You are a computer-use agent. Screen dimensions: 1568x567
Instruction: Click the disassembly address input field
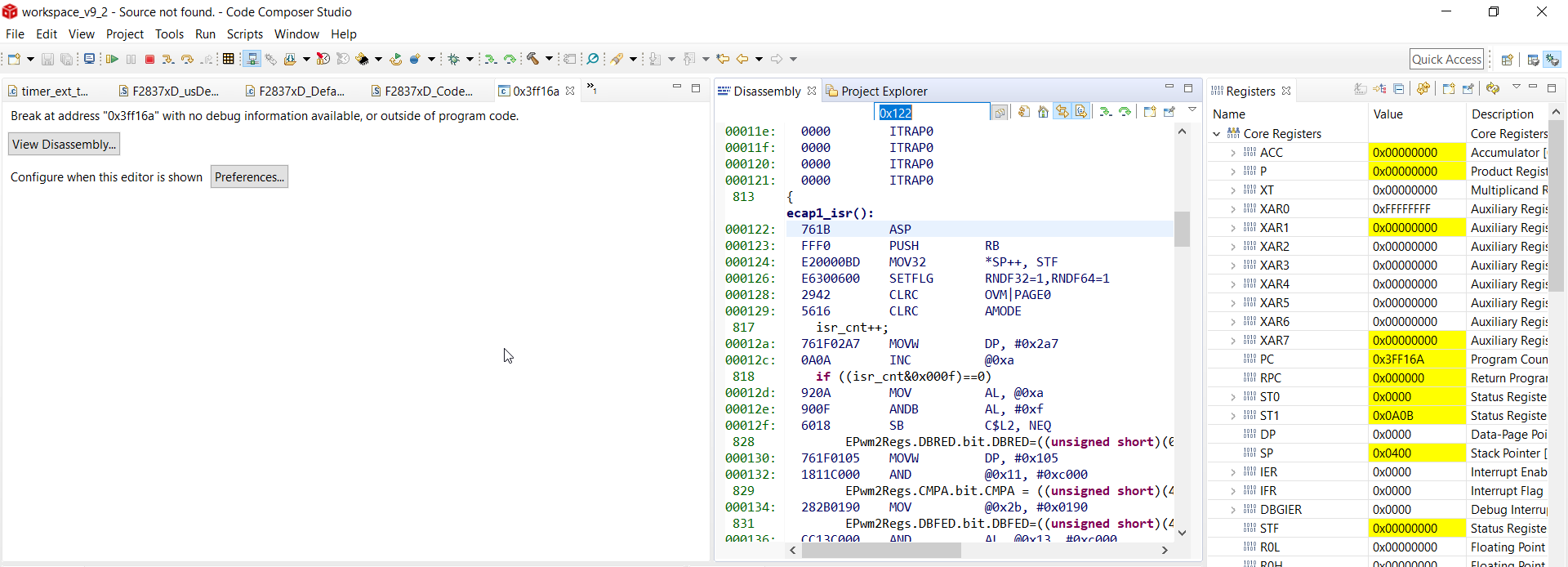[x=931, y=113]
